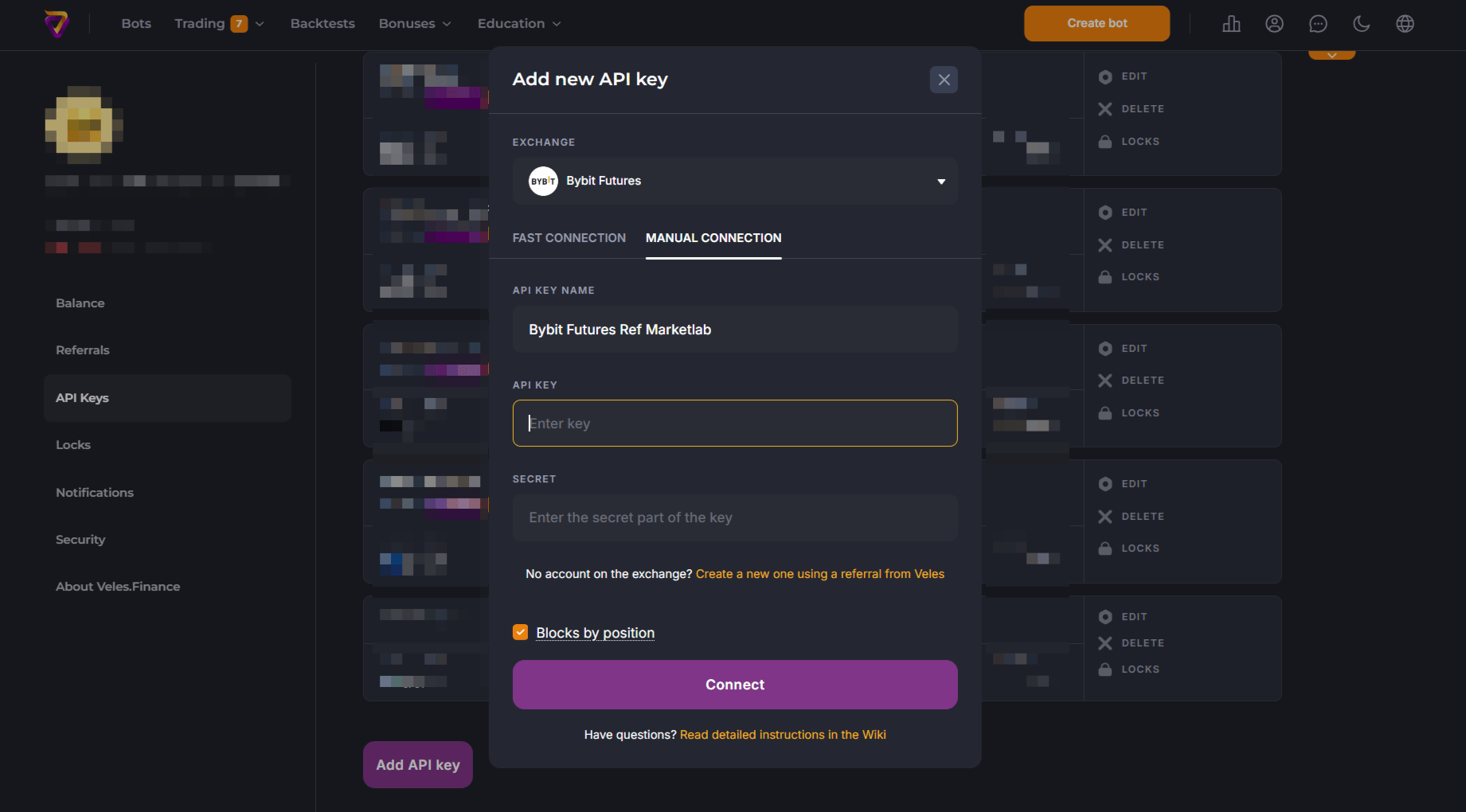Viewport: 1466px width, 812px height.
Task: Click inside the API Key input field
Action: click(x=734, y=423)
